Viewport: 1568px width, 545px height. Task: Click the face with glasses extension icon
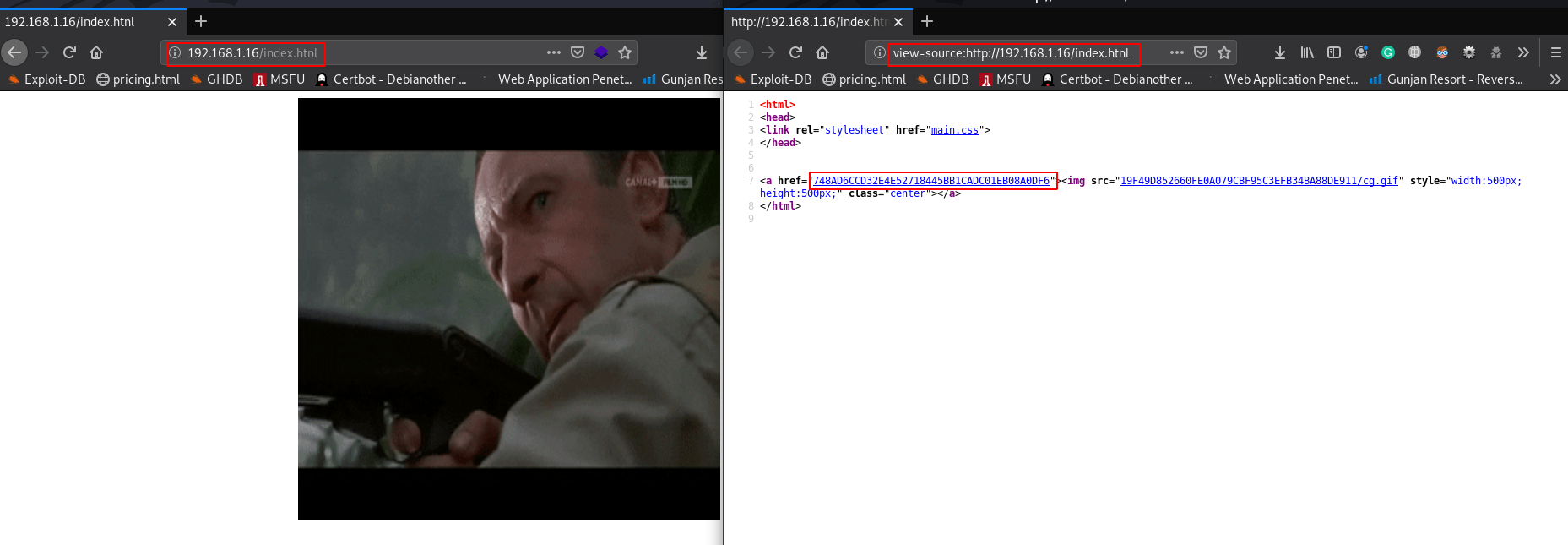point(1442,52)
